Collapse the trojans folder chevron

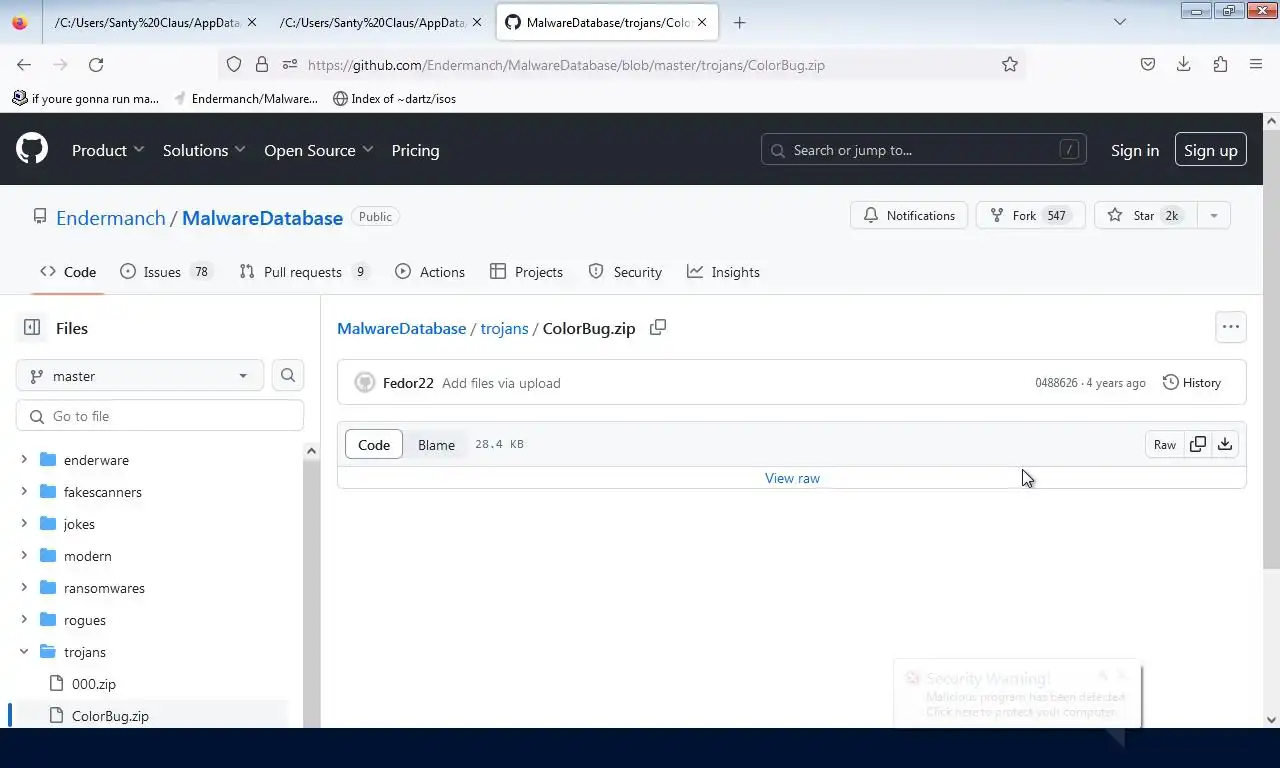tap(24, 652)
